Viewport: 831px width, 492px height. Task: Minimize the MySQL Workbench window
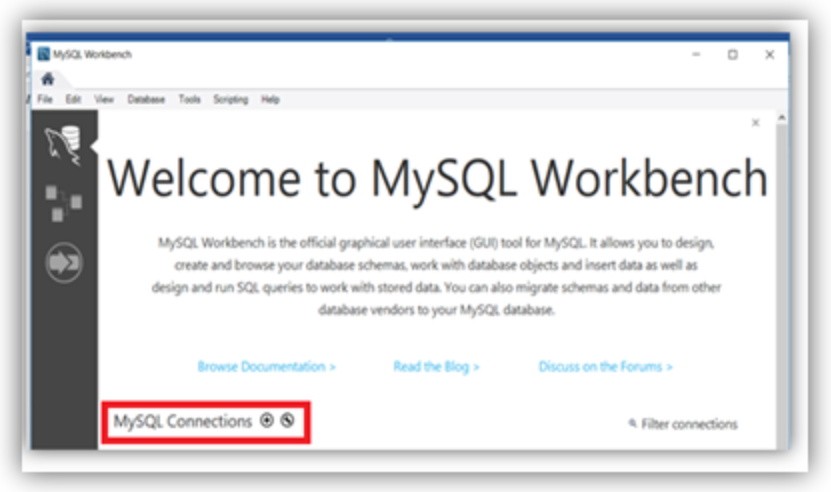(x=696, y=54)
